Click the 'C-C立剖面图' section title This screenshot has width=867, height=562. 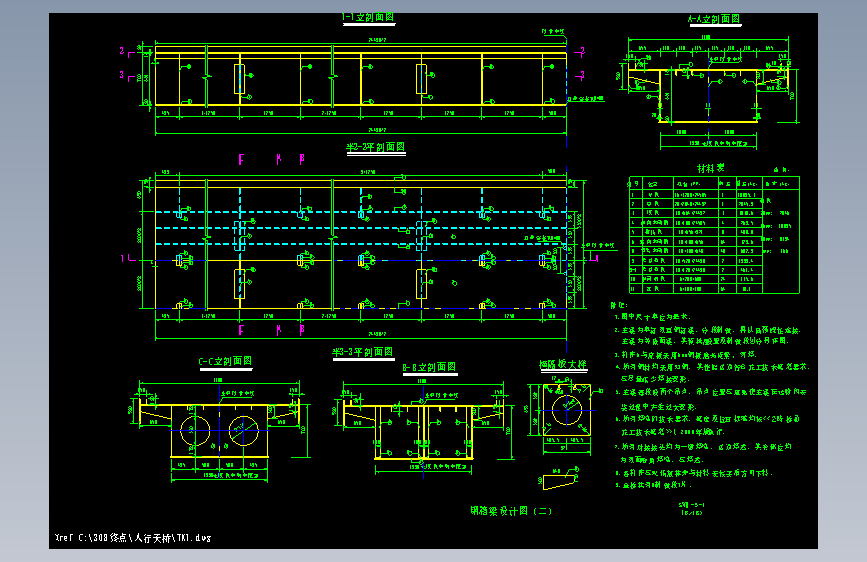click(225, 362)
